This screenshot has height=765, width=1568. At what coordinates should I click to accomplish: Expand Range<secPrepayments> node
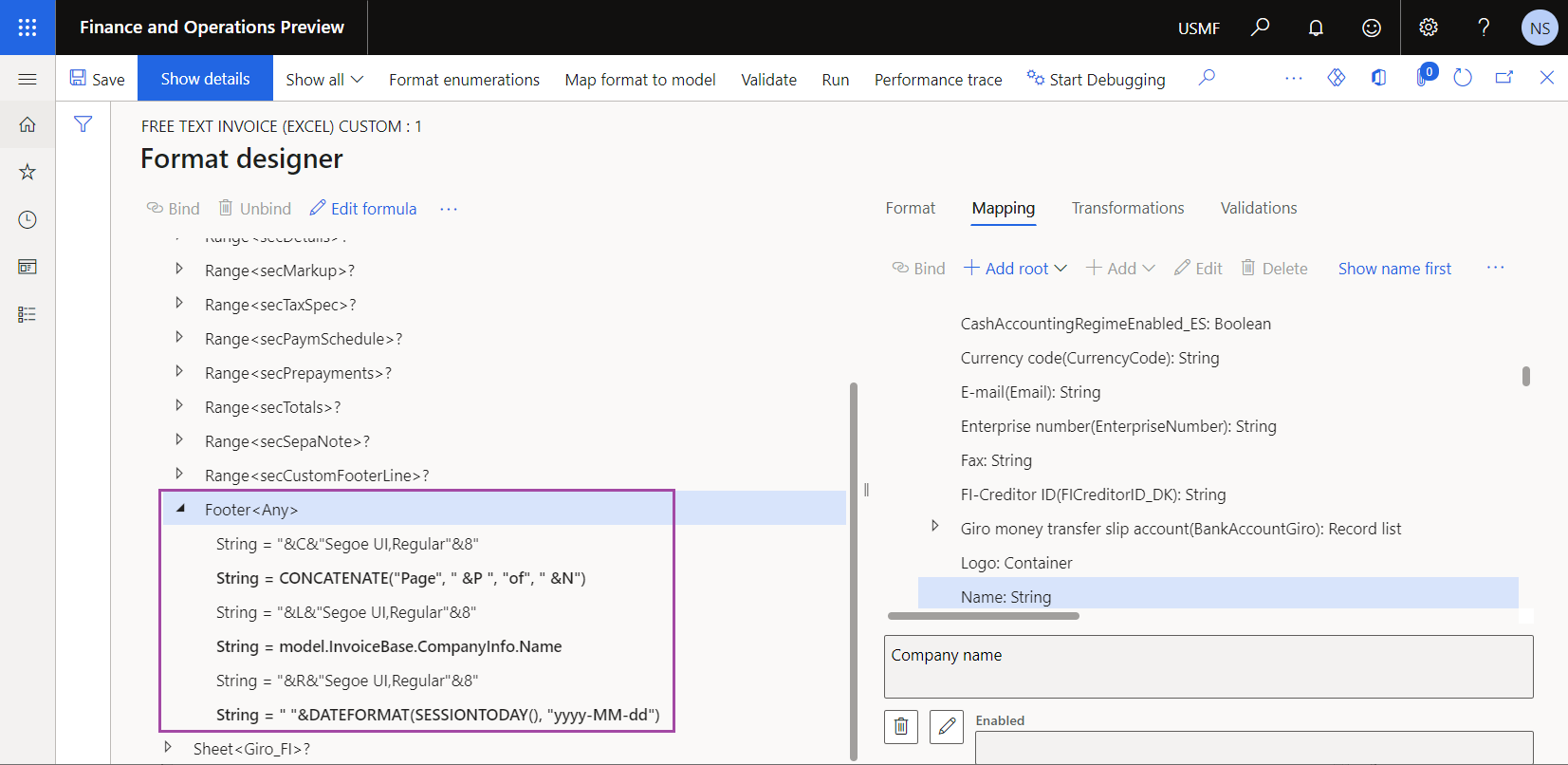click(179, 372)
